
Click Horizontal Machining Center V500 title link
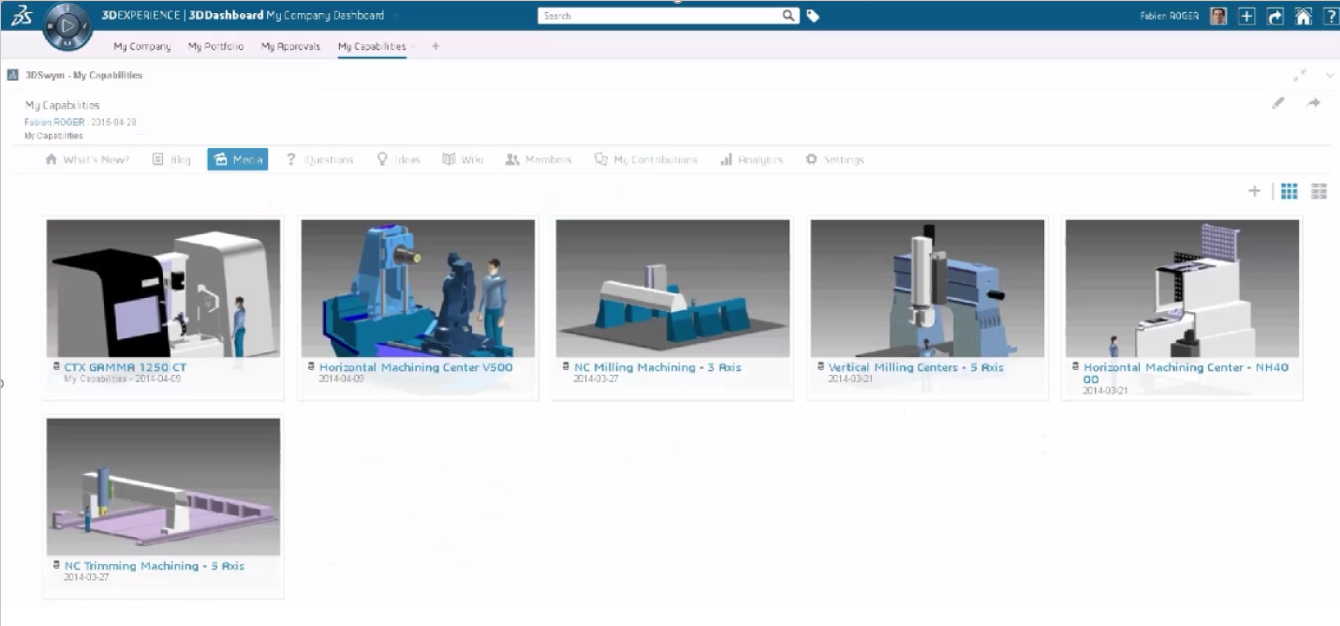(x=416, y=367)
